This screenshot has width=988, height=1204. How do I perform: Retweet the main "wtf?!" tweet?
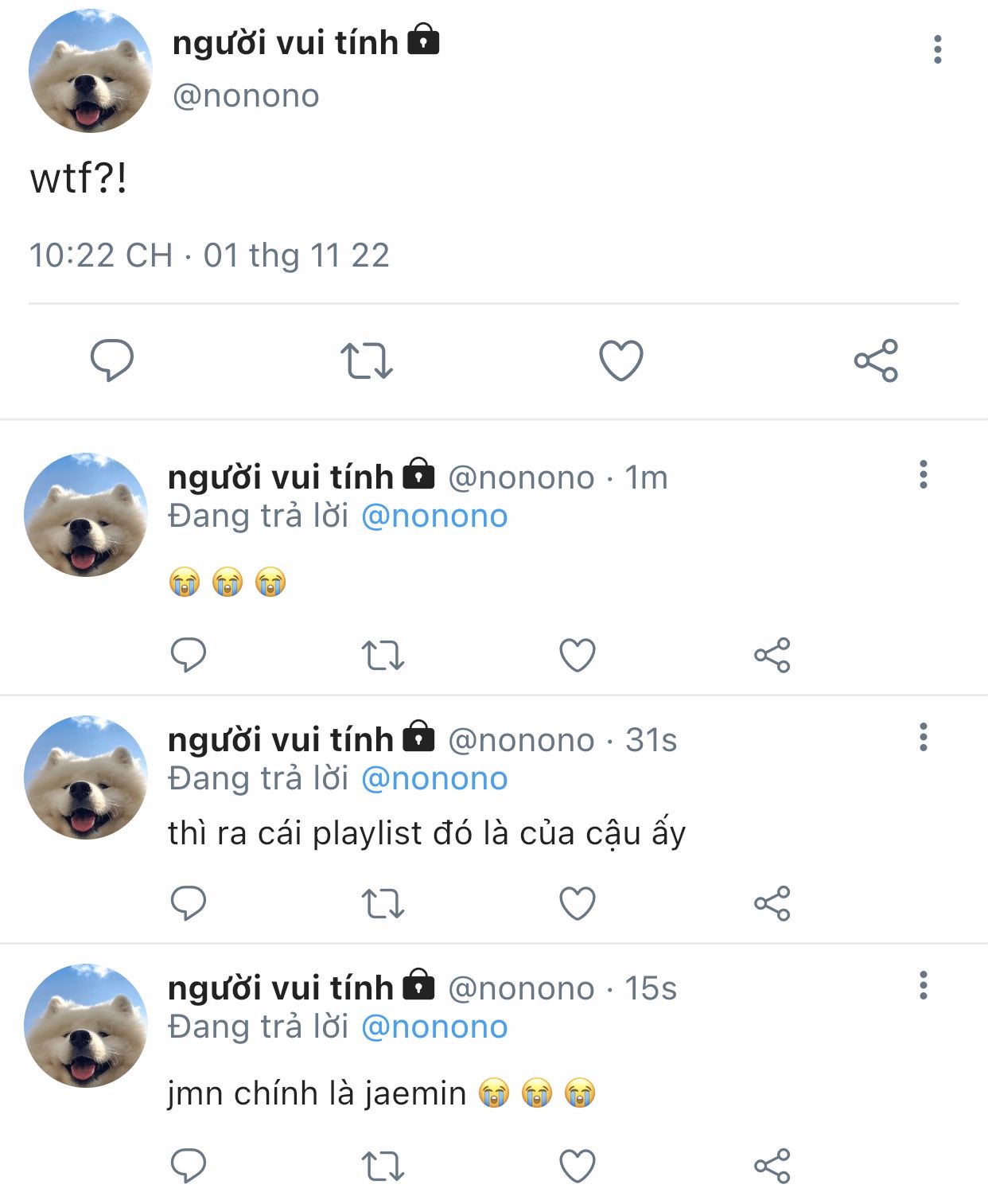click(x=366, y=360)
